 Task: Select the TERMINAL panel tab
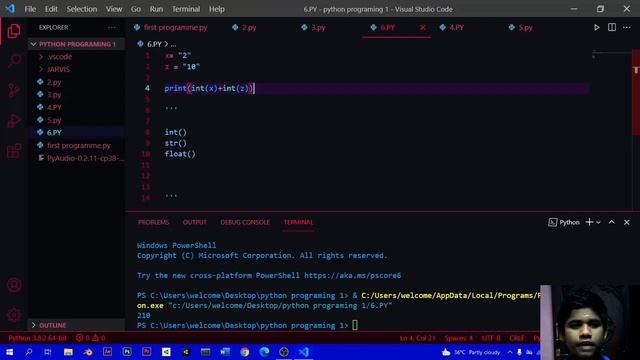tap(298, 222)
